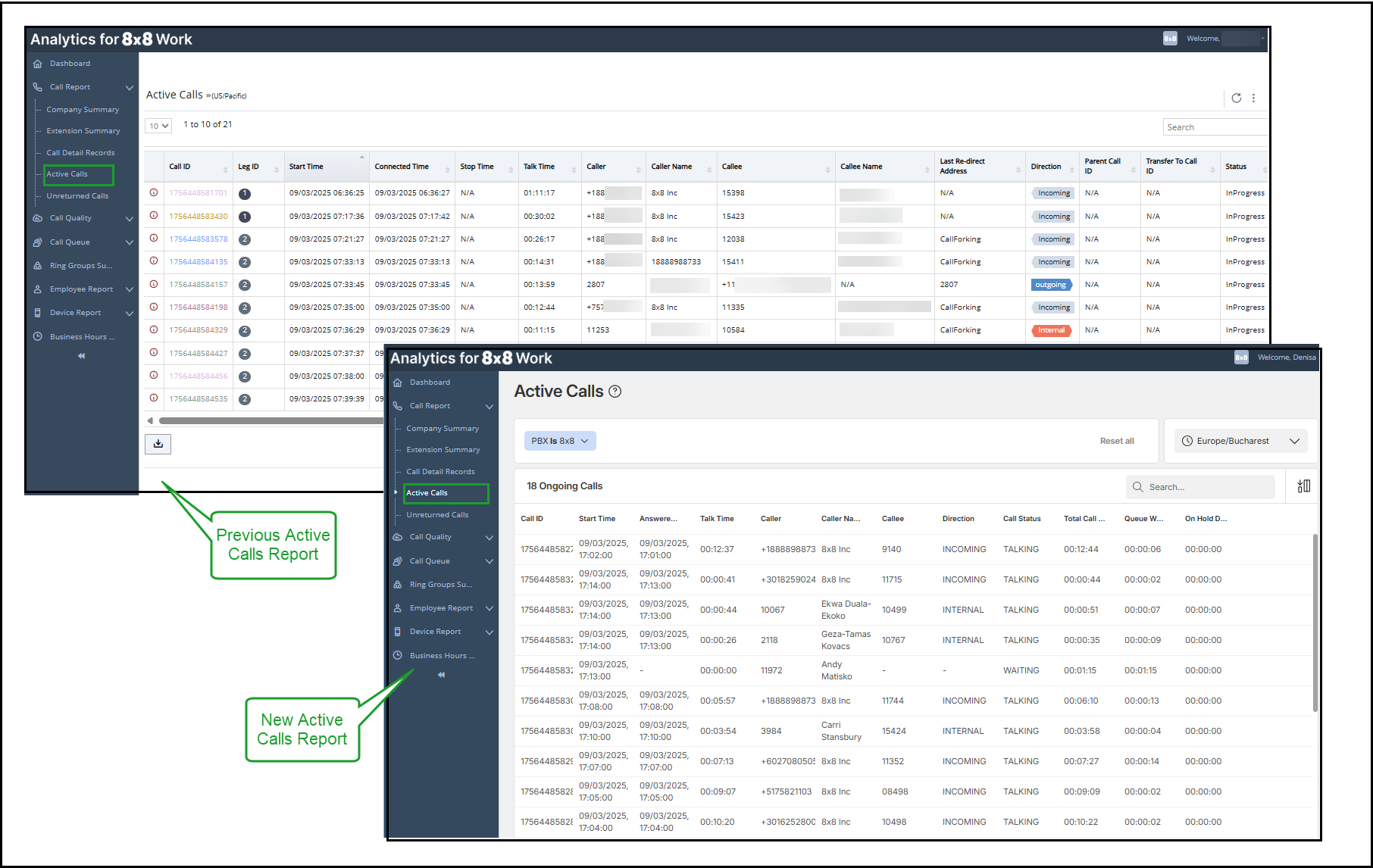Click Search field in new report
This screenshot has height=868, width=1373.
[1201, 487]
